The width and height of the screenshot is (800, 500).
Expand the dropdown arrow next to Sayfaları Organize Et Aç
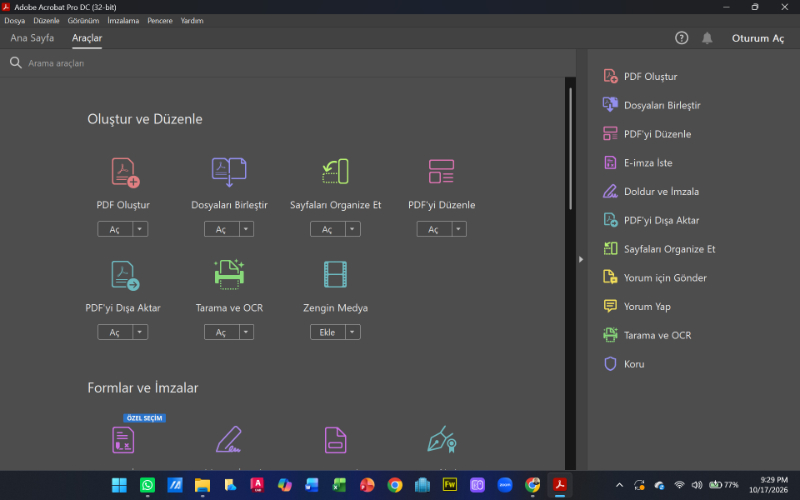pyautogui.click(x=353, y=229)
